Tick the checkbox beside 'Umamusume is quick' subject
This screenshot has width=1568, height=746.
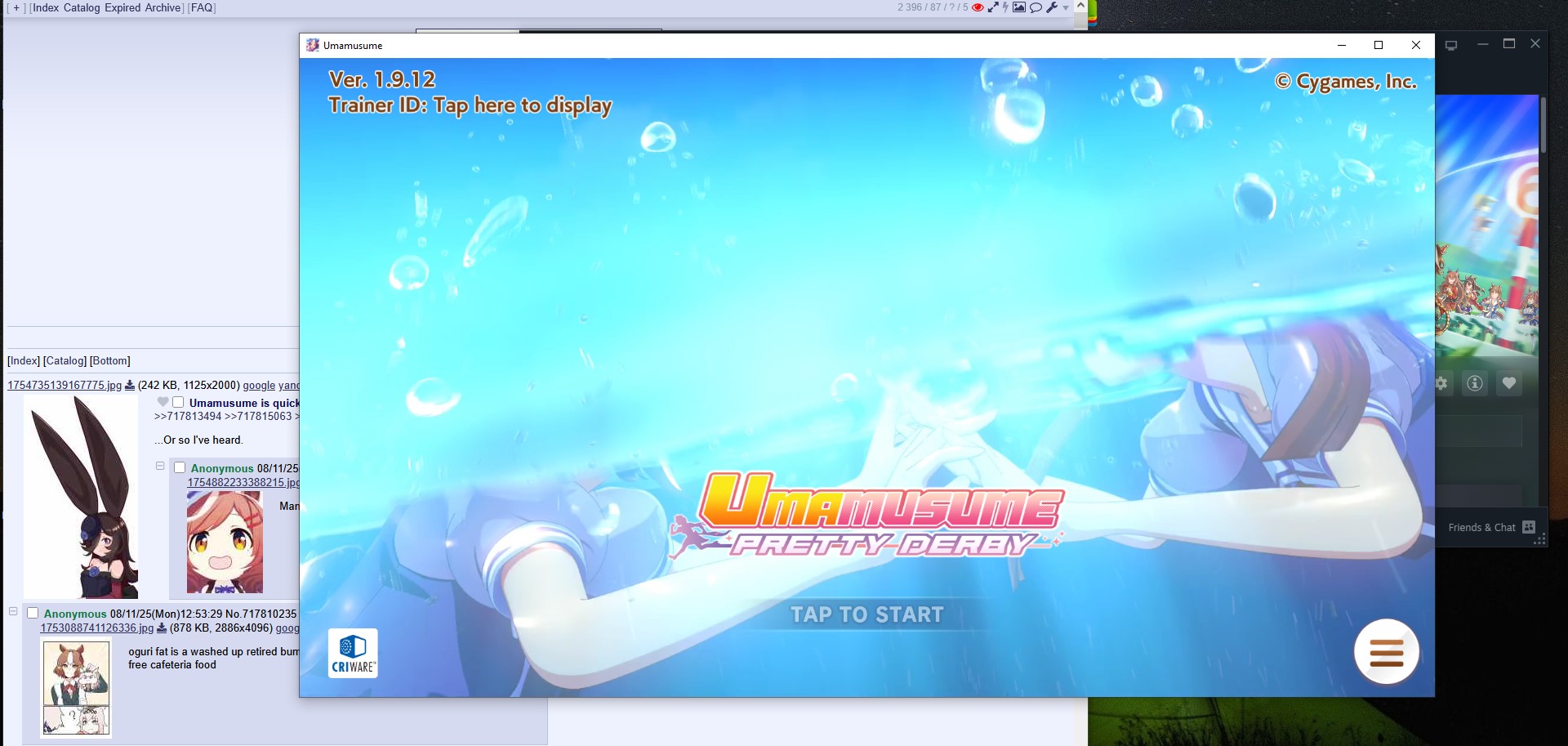pyautogui.click(x=178, y=402)
